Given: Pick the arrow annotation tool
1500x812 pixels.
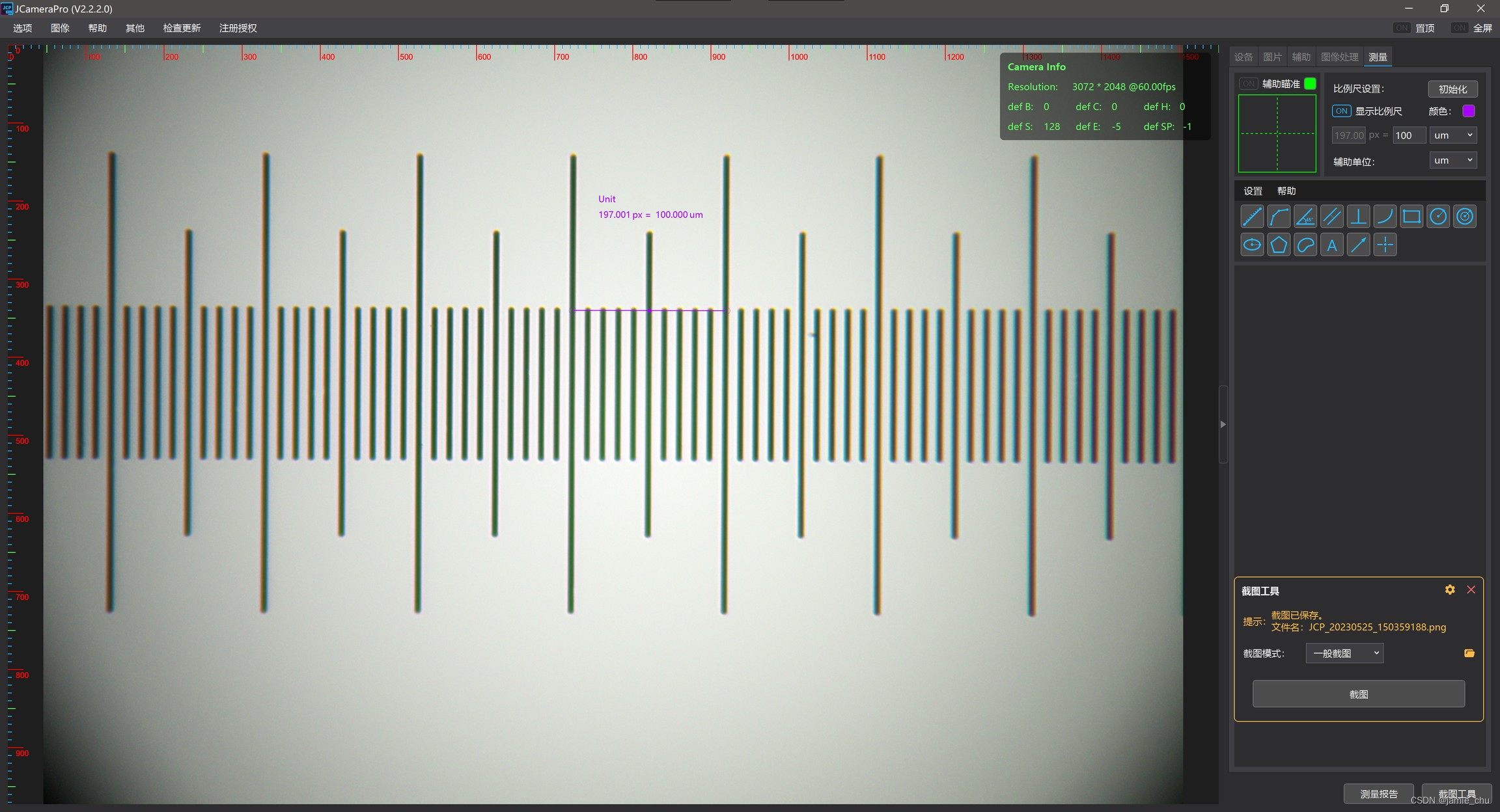Looking at the screenshot, I should click(x=1359, y=245).
